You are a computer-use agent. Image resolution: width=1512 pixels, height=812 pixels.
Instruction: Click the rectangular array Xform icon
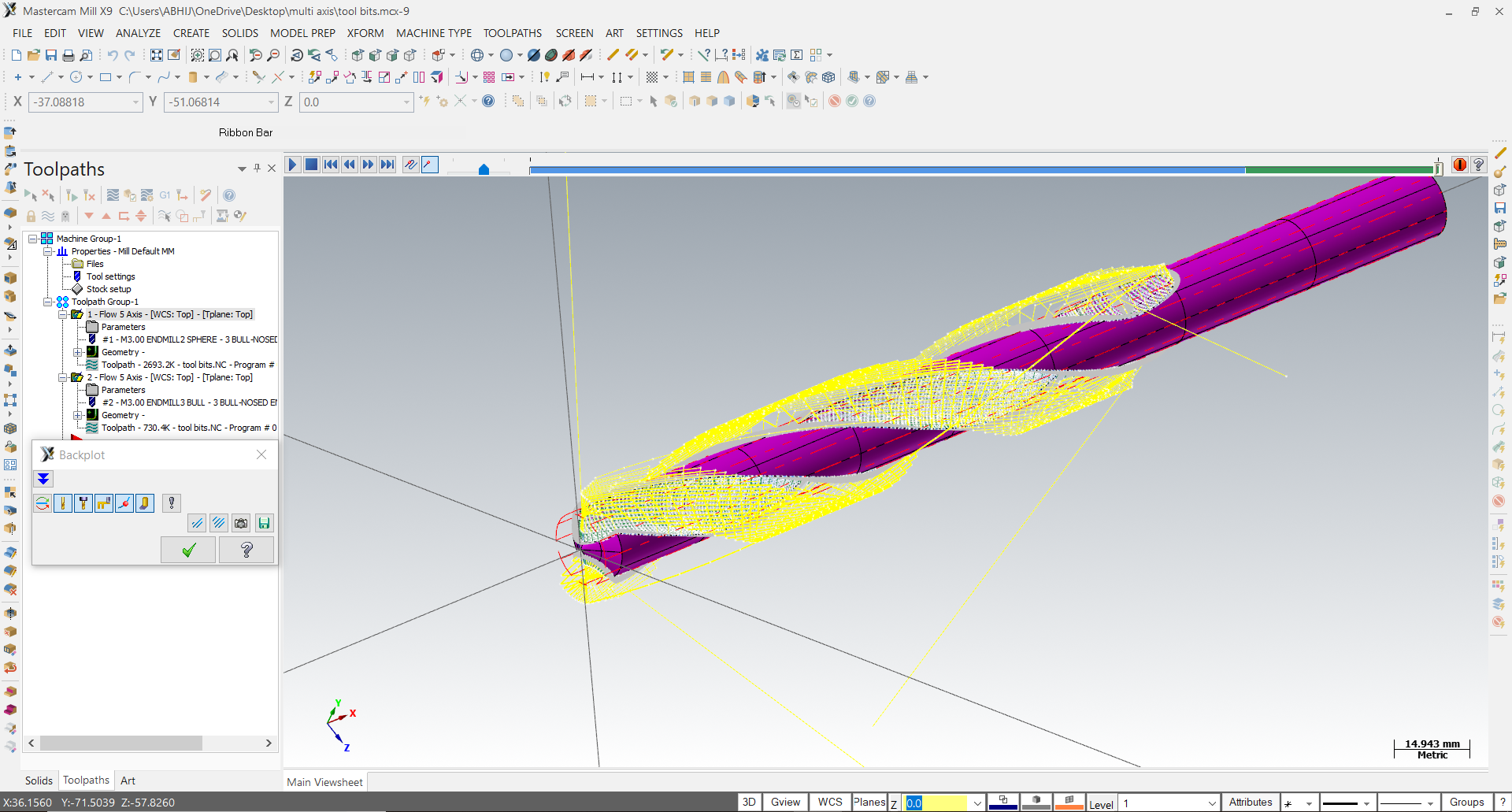489,77
